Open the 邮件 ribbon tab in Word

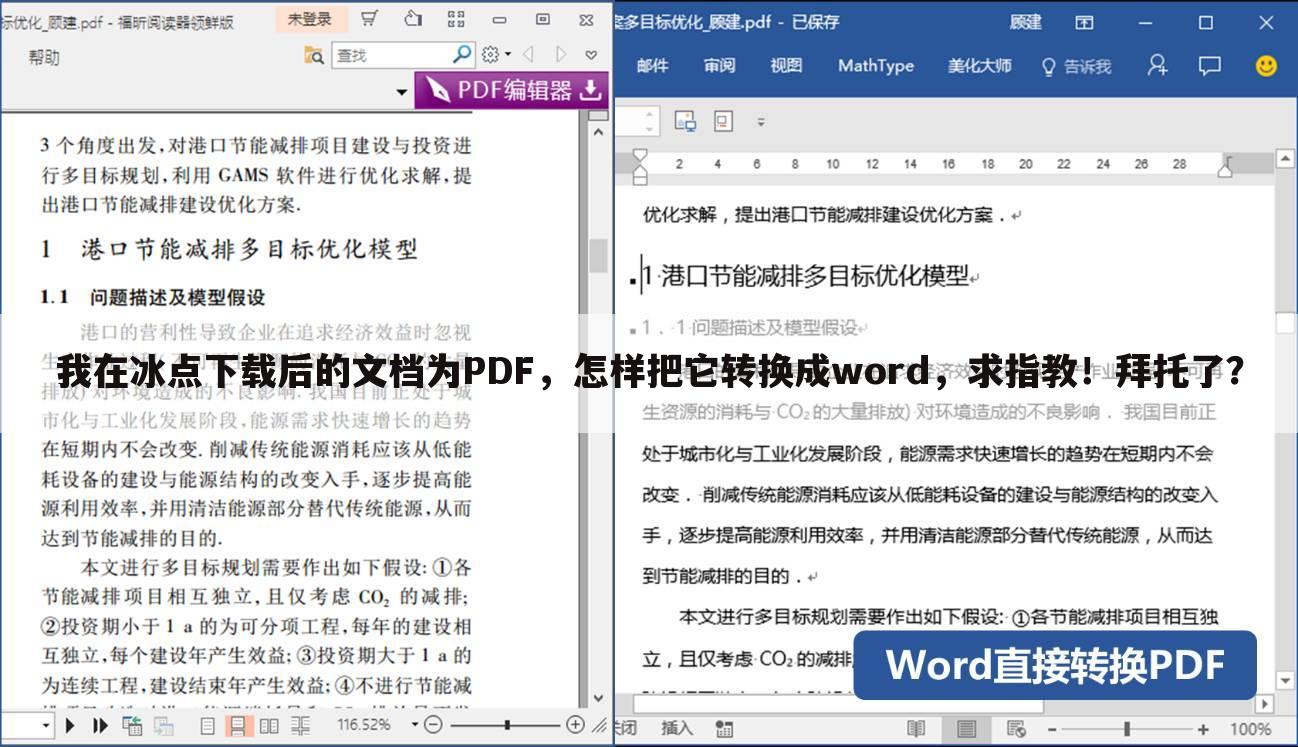click(x=652, y=66)
